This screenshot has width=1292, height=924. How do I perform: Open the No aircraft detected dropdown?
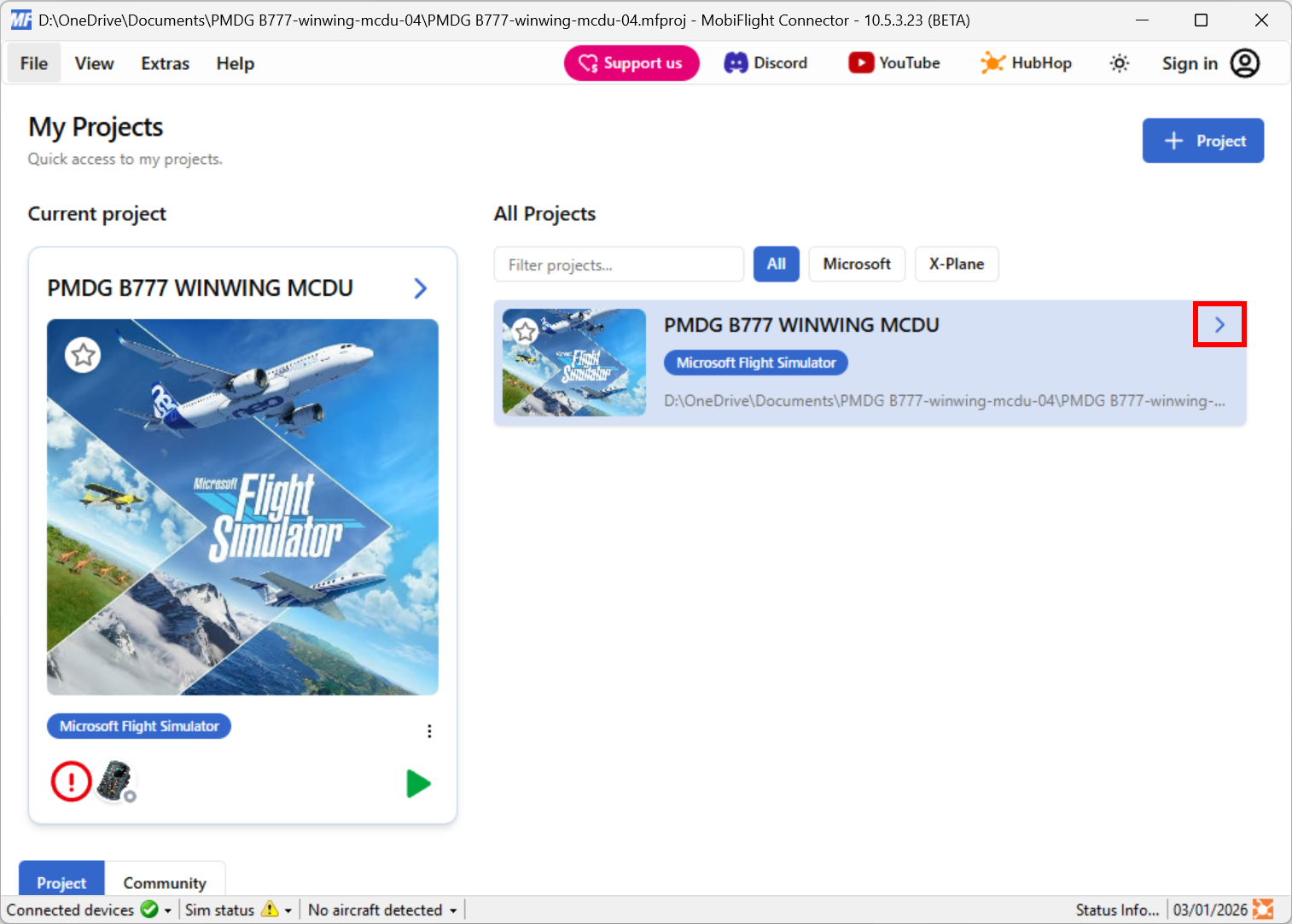pos(452,909)
